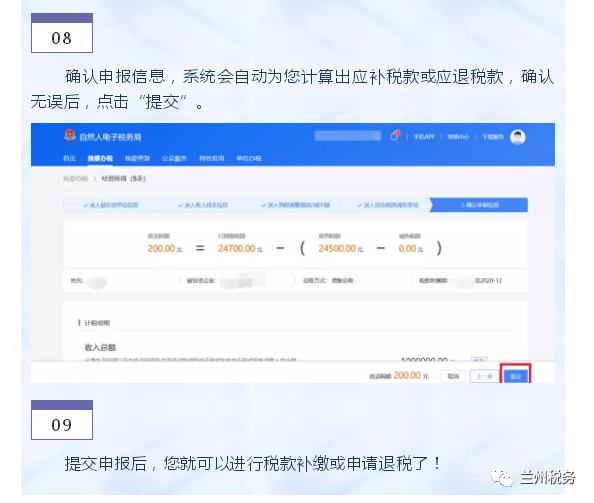Click the search magnifier icon
This screenshot has height=503, width=594.
pyautogui.click(x=377, y=136)
